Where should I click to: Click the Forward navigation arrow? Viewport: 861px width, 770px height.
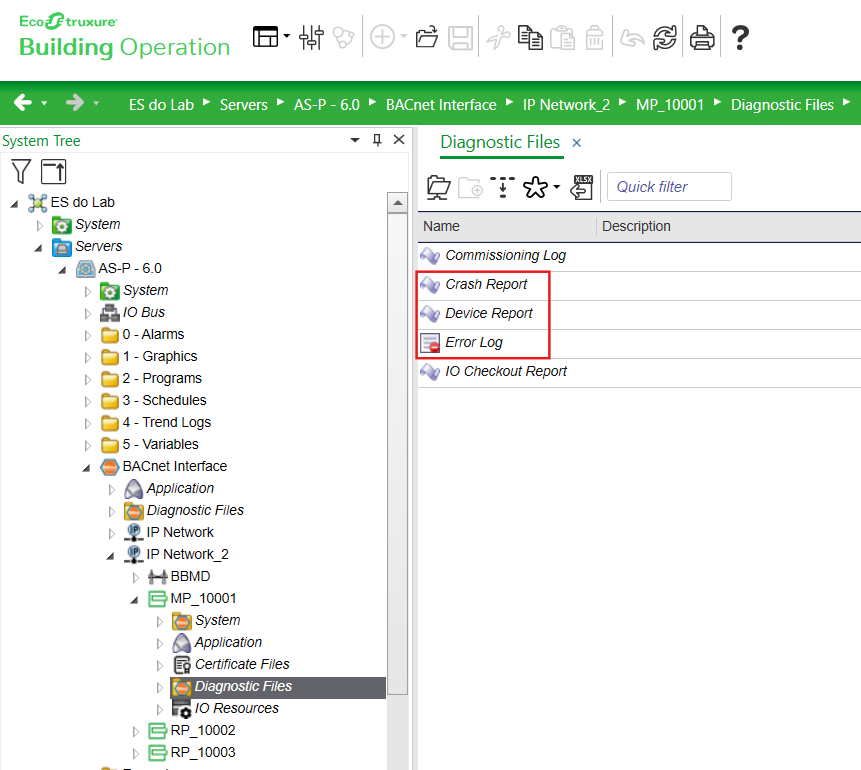click(x=75, y=102)
